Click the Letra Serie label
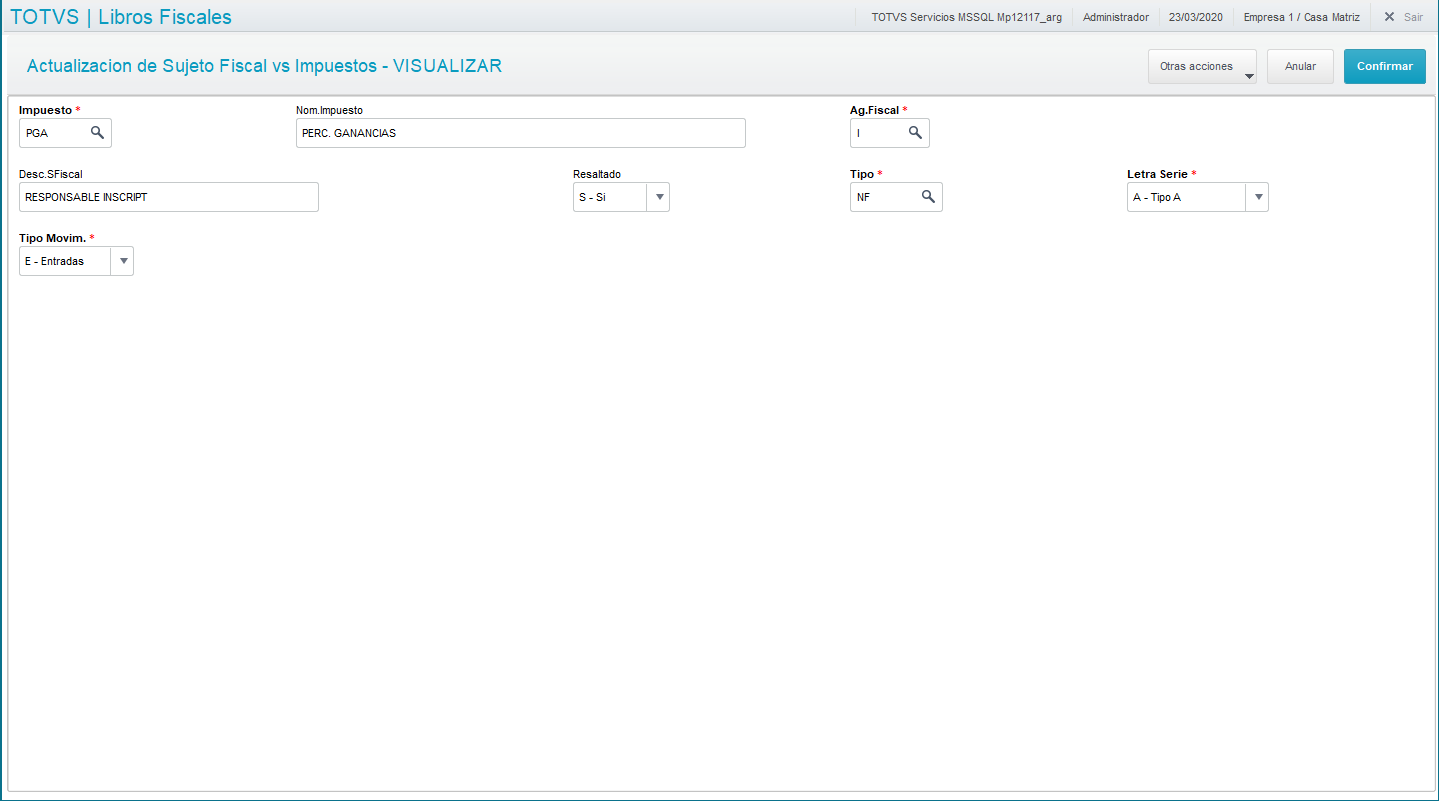Image resolution: width=1439 pixels, height=801 pixels. (x=1157, y=174)
